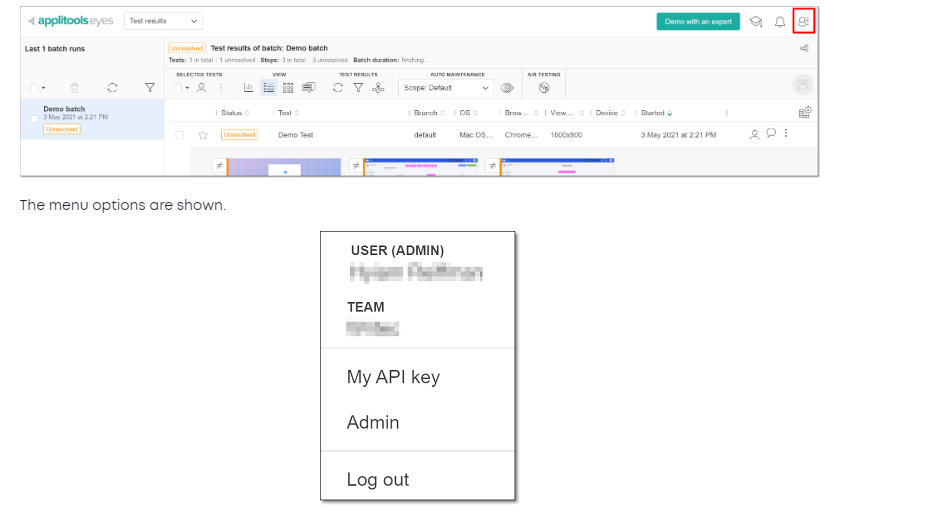The image size is (951, 521).
Task: Open the third step thumbnail
Action: (557, 167)
